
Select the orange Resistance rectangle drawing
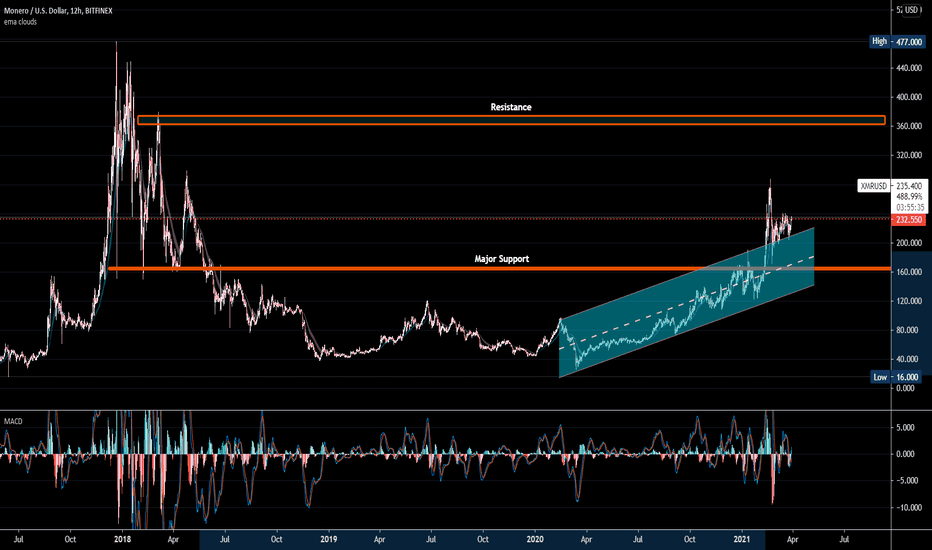(x=511, y=120)
